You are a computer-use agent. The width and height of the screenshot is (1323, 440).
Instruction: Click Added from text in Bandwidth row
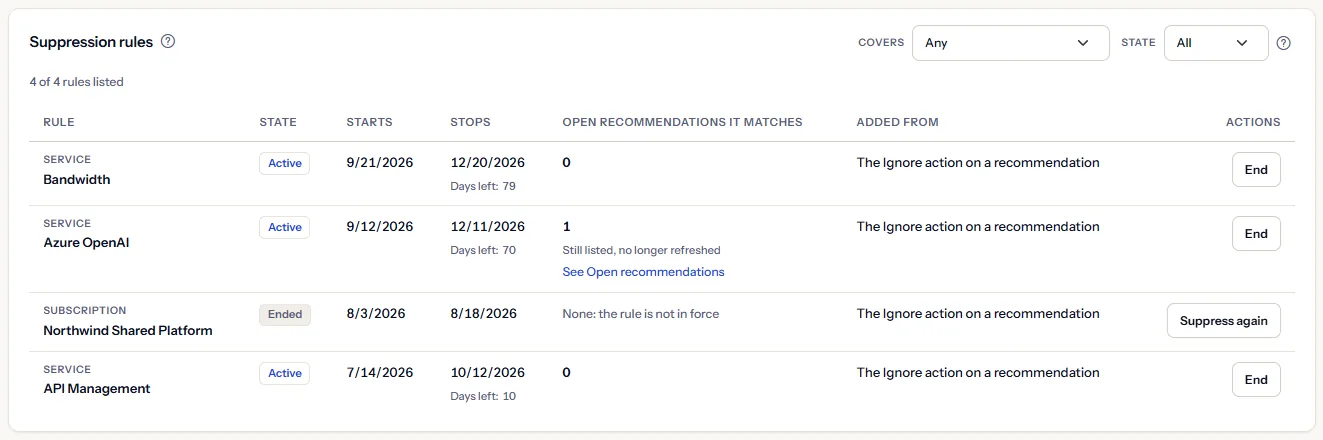click(978, 162)
